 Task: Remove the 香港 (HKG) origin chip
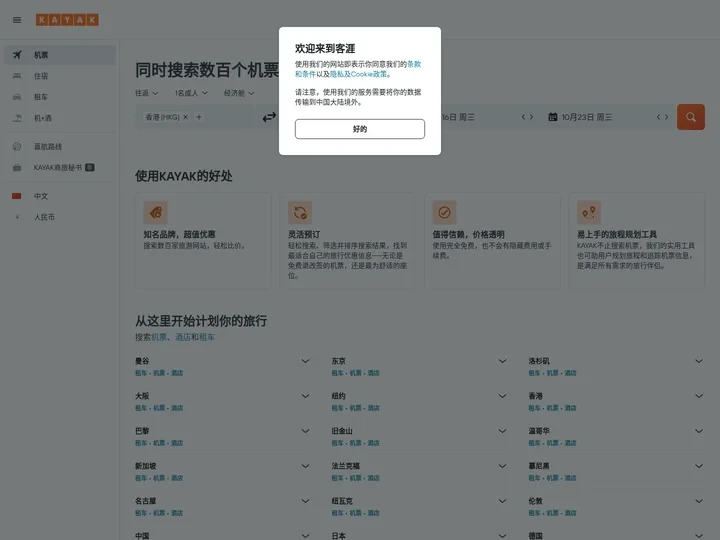pyautogui.click(x=186, y=118)
